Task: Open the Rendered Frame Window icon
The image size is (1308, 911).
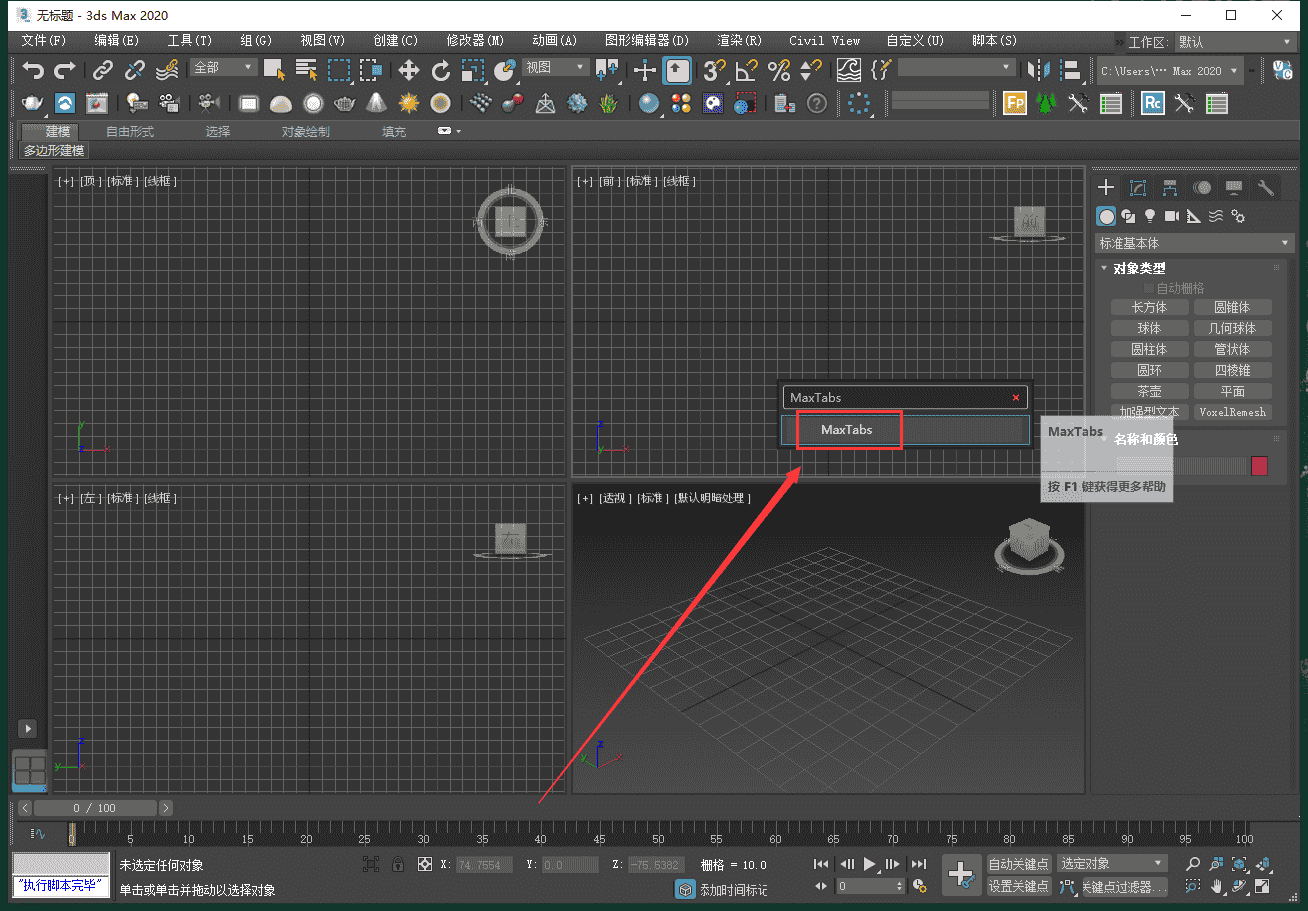Action: tap(97, 103)
